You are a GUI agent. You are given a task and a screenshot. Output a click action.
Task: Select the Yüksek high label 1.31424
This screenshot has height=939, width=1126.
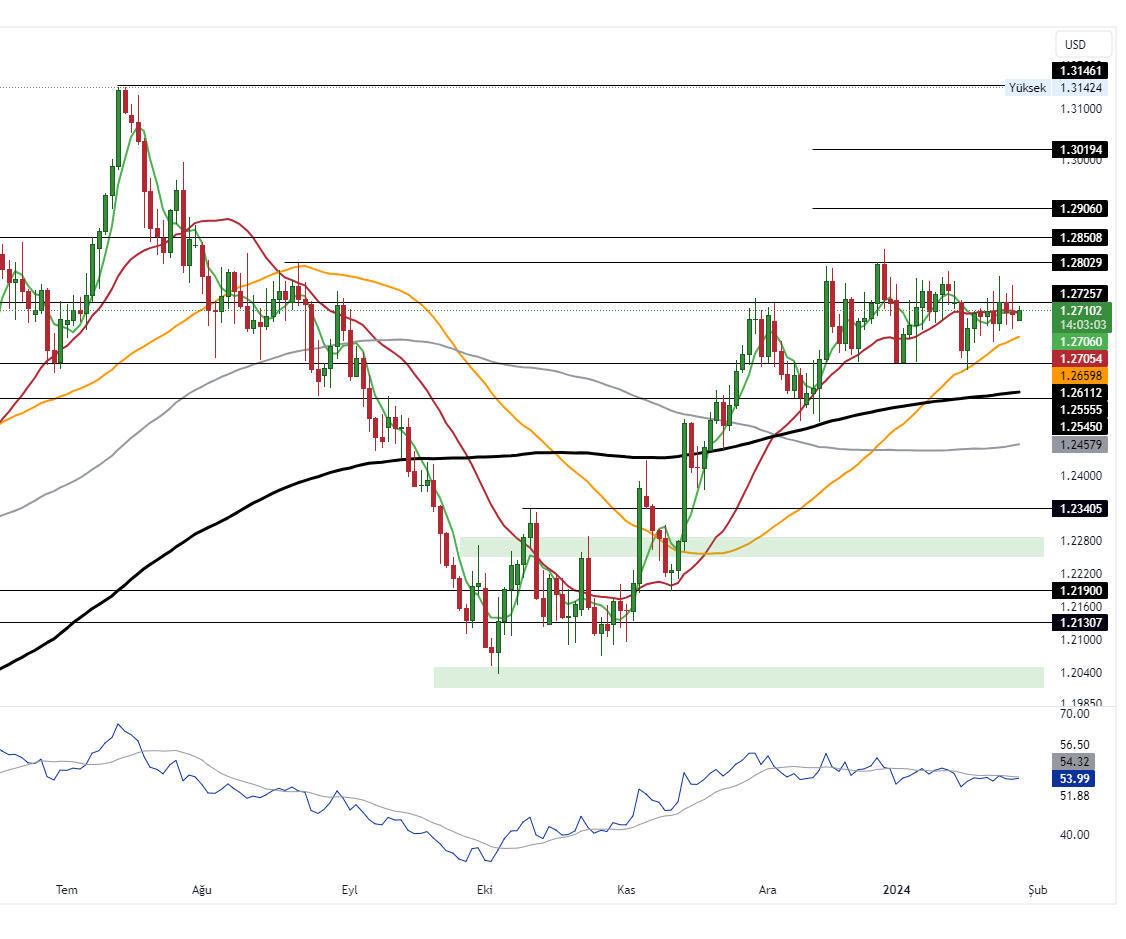coord(1079,88)
